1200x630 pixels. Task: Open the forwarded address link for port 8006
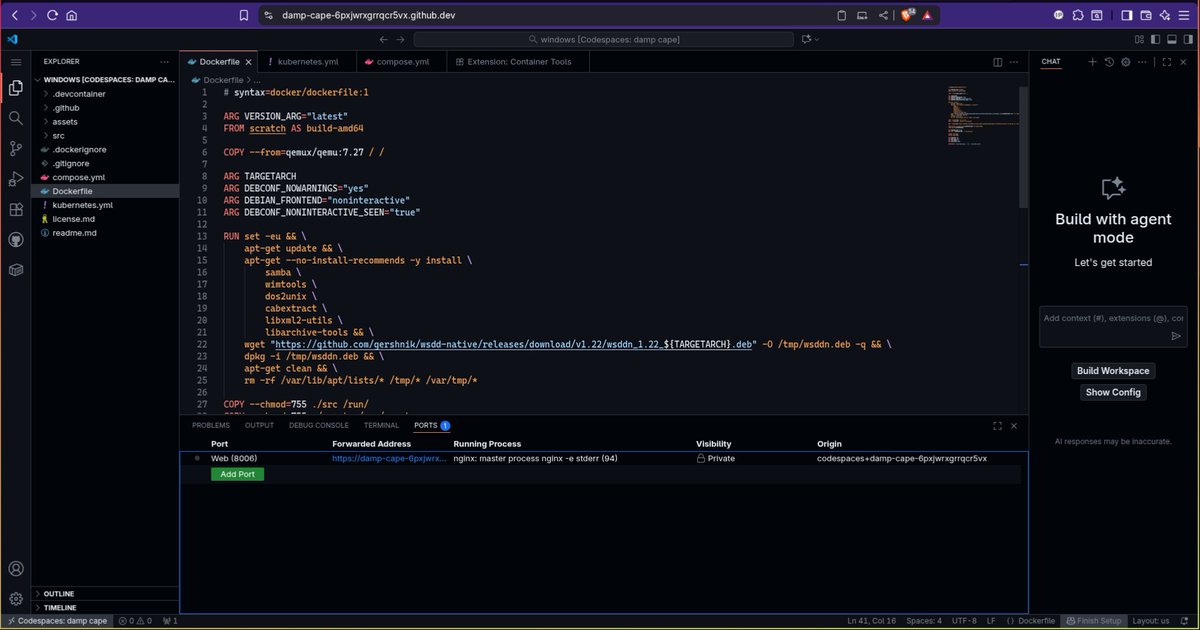pos(389,458)
